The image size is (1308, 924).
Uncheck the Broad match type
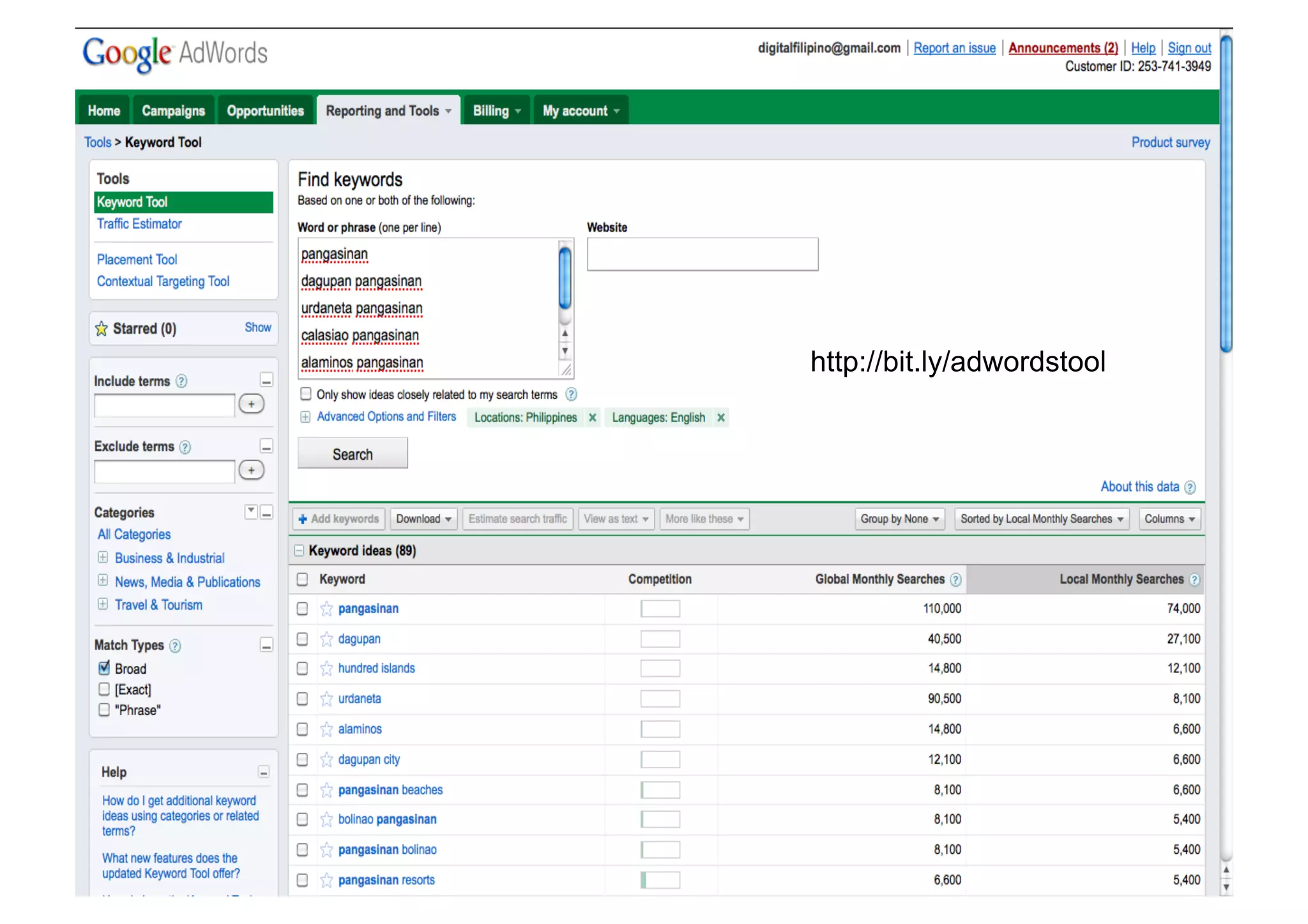point(104,668)
